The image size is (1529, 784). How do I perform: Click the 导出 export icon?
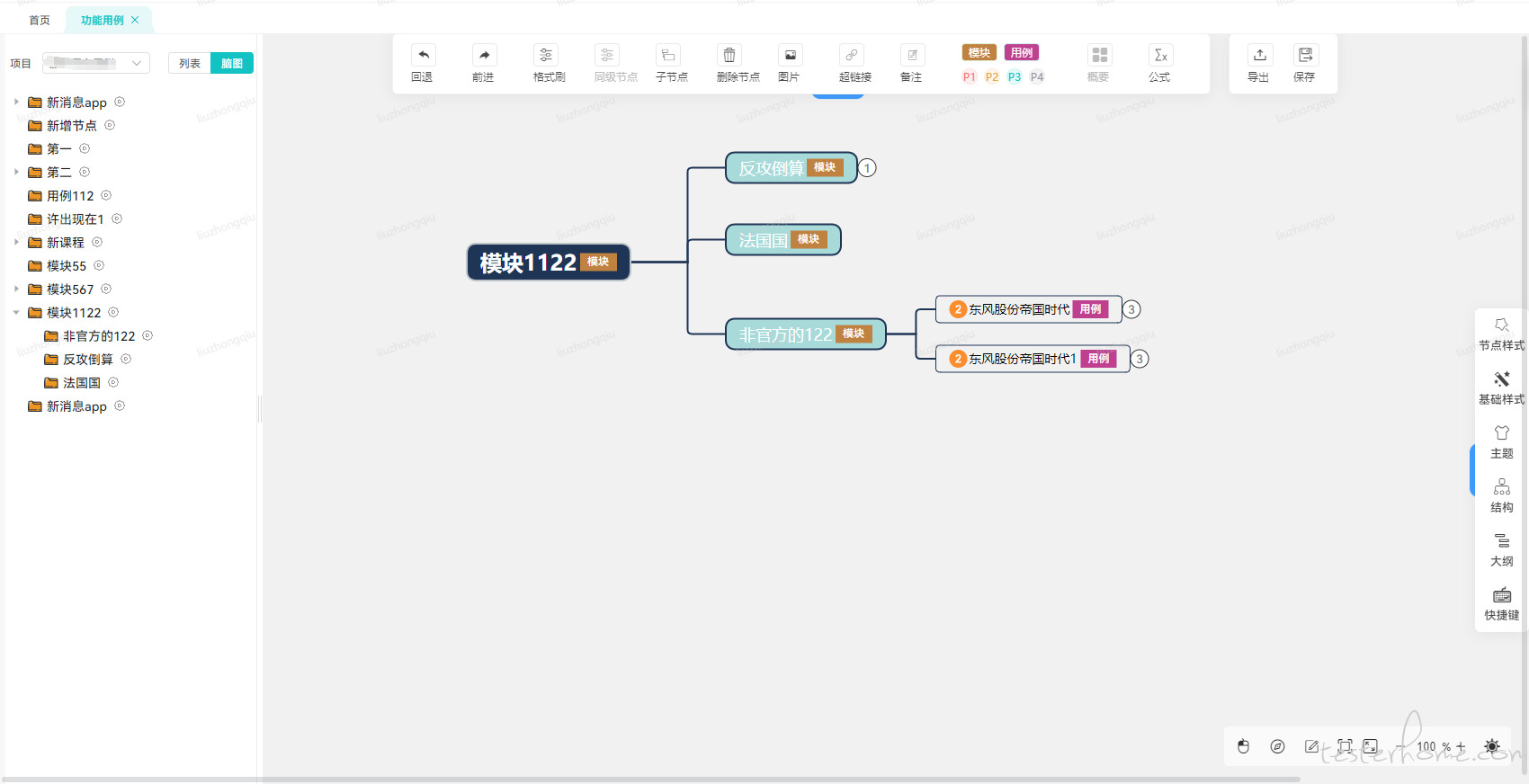pyautogui.click(x=1260, y=55)
